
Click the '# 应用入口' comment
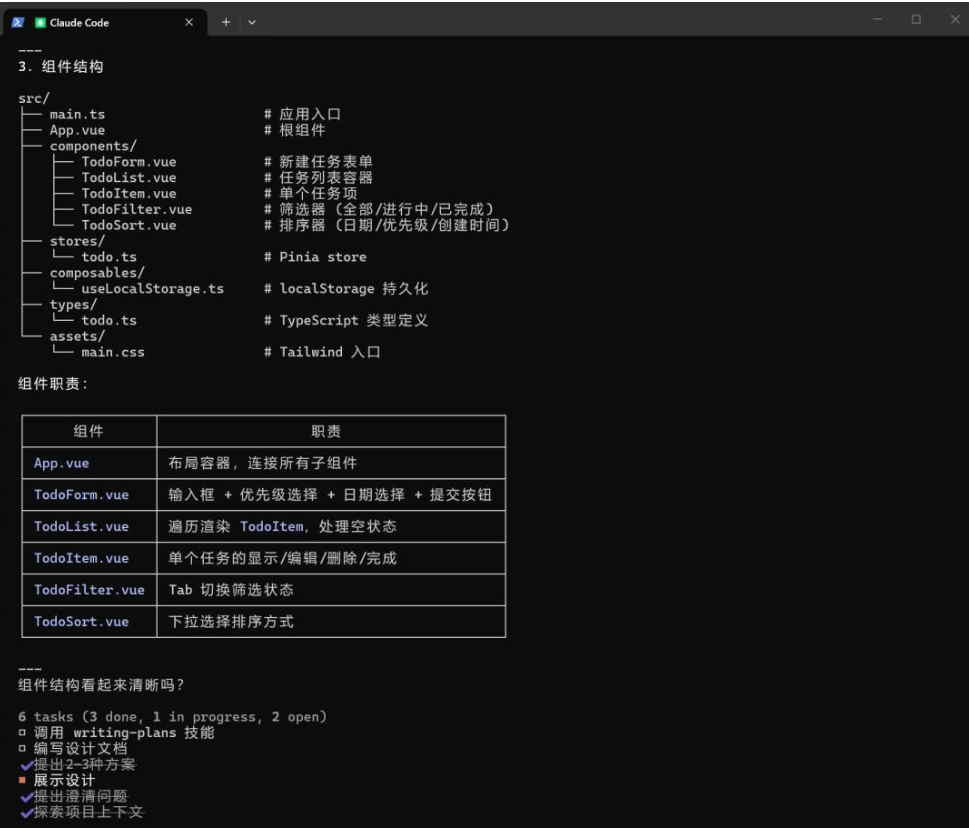click(x=302, y=114)
